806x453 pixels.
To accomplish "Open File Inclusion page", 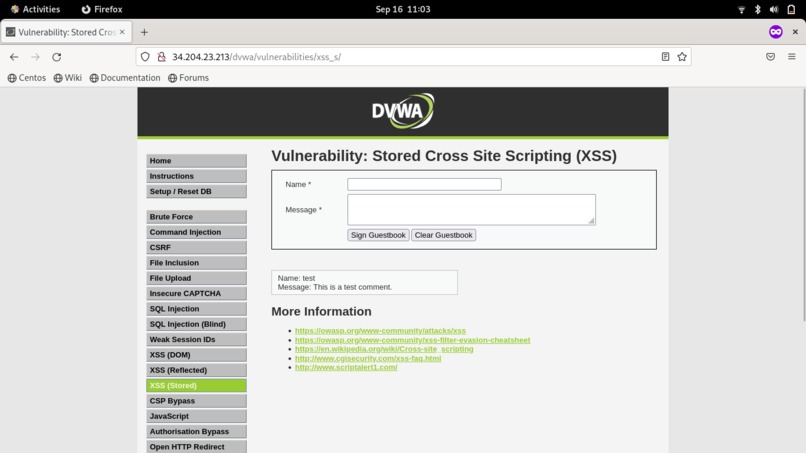I will click(x=196, y=263).
